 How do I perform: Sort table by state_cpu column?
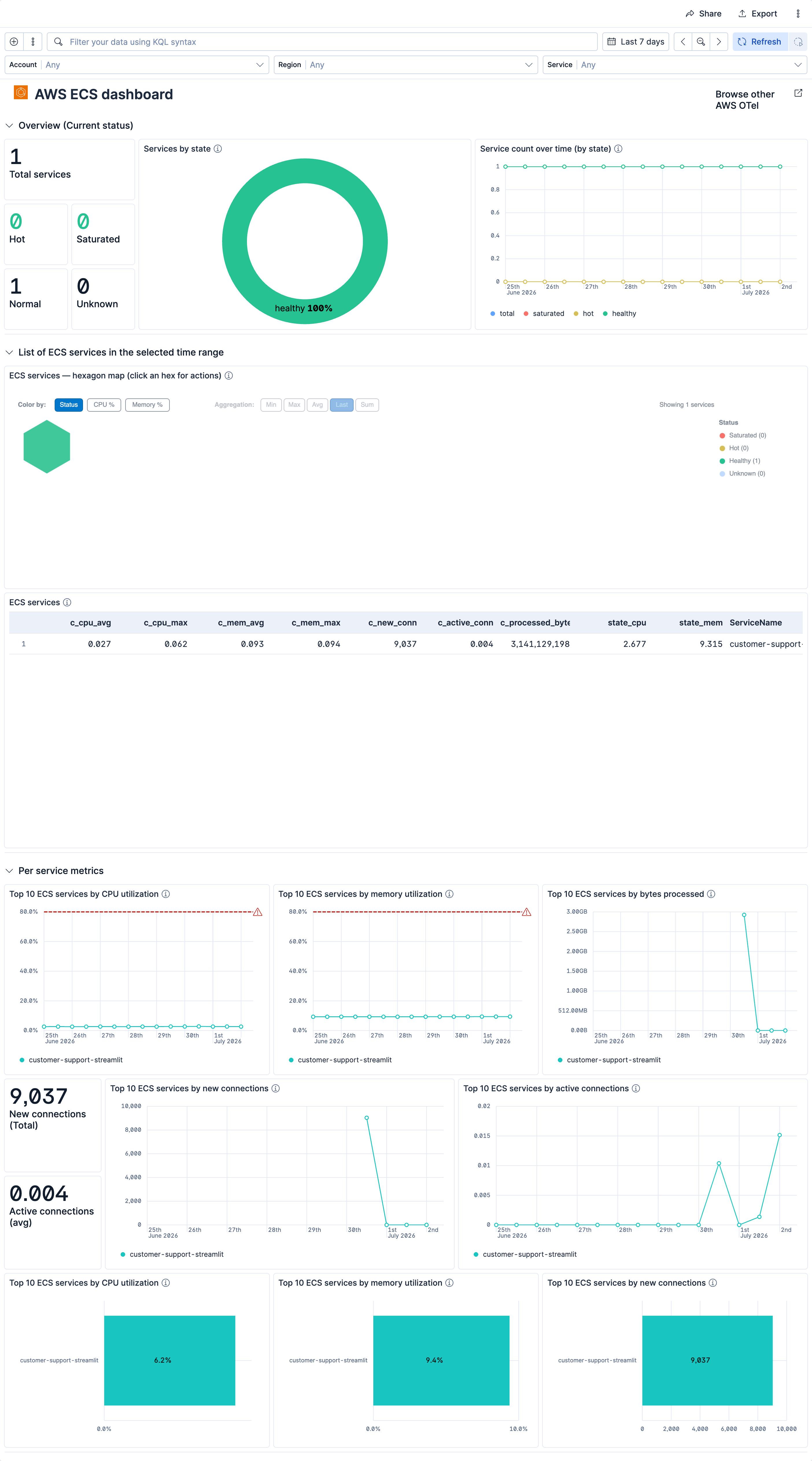pyautogui.click(x=627, y=623)
